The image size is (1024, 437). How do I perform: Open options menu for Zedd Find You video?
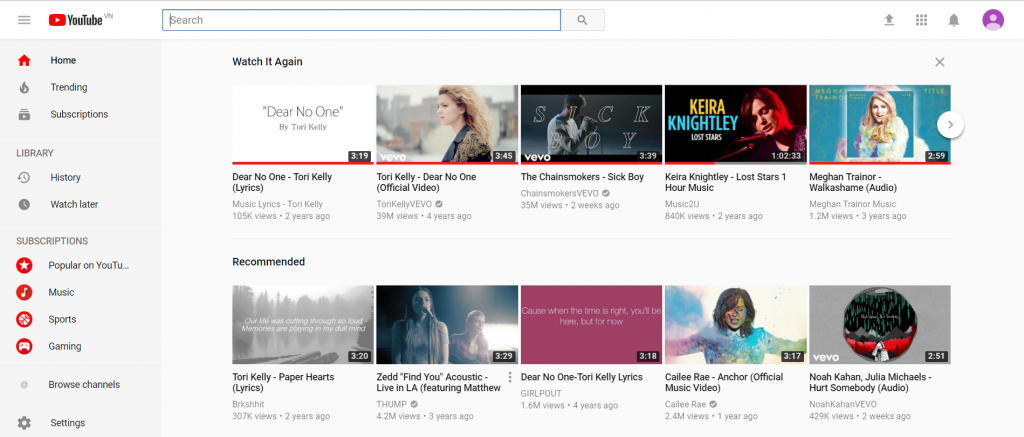click(x=510, y=377)
